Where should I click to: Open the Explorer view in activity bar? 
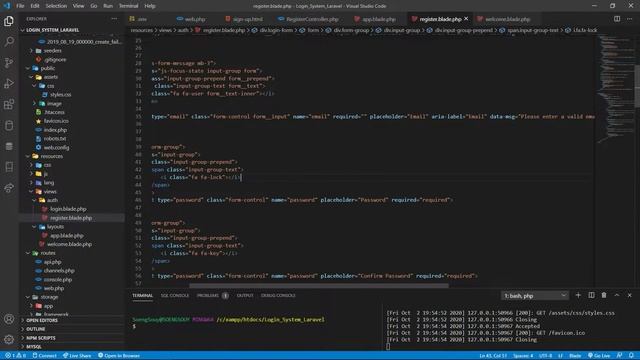click(x=9, y=21)
